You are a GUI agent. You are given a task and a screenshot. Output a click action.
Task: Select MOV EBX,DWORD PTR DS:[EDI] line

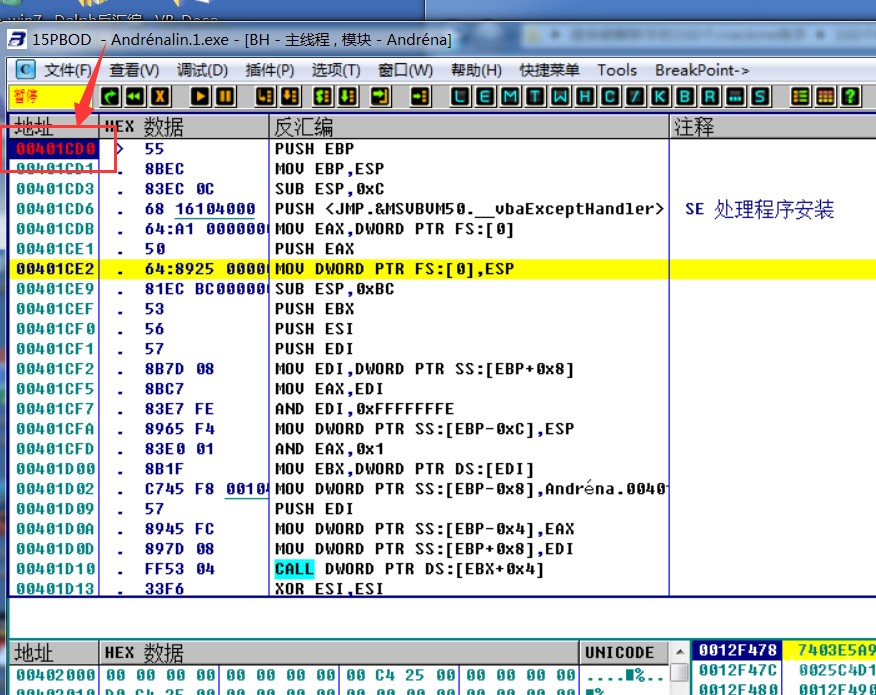pyautogui.click(x=404, y=469)
